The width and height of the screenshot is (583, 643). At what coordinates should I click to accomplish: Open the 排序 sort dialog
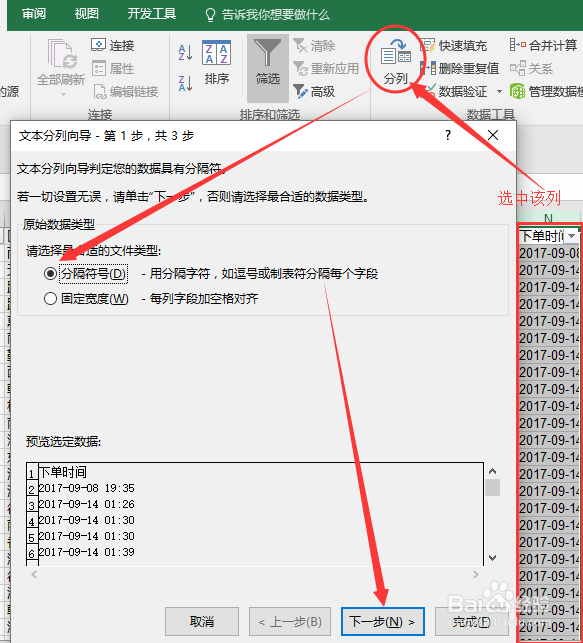pos(216,62)
